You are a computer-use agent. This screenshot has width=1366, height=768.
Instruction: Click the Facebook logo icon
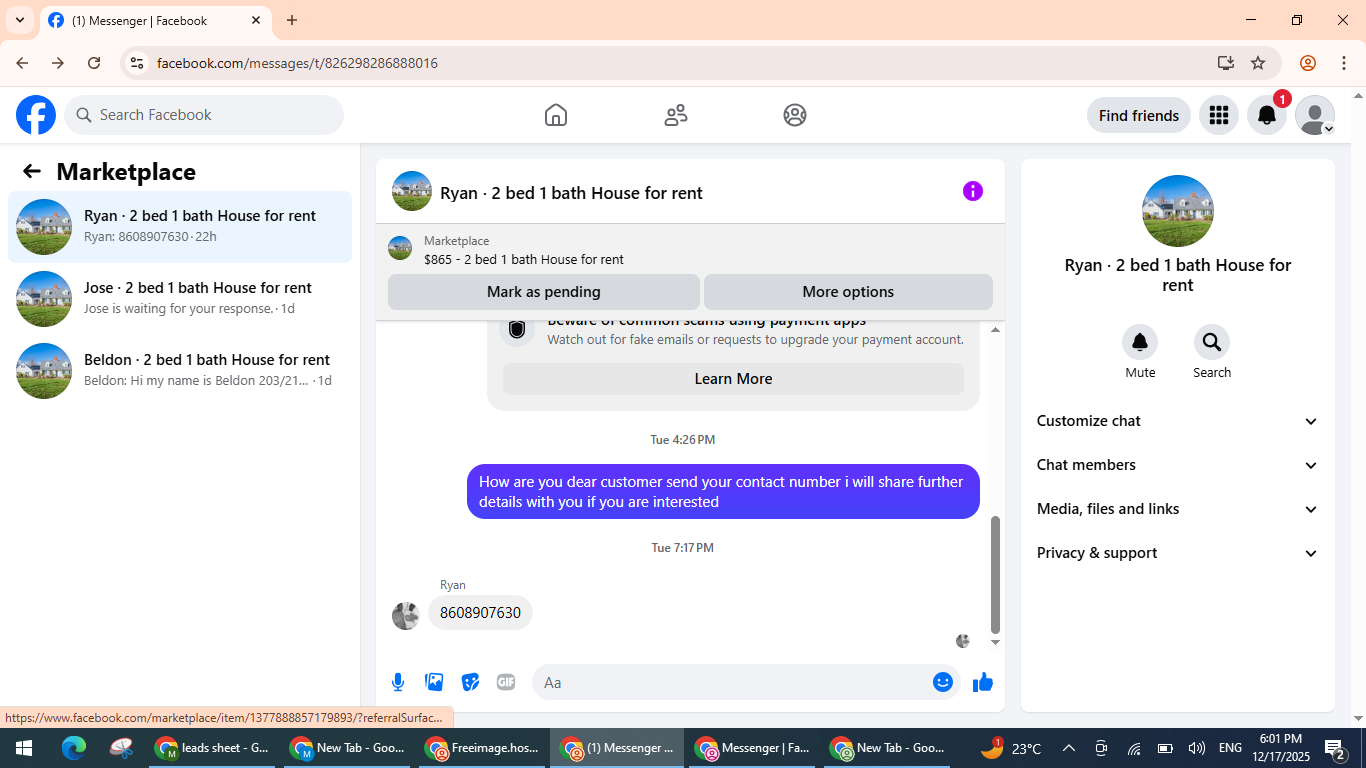[x=36, y=115]
